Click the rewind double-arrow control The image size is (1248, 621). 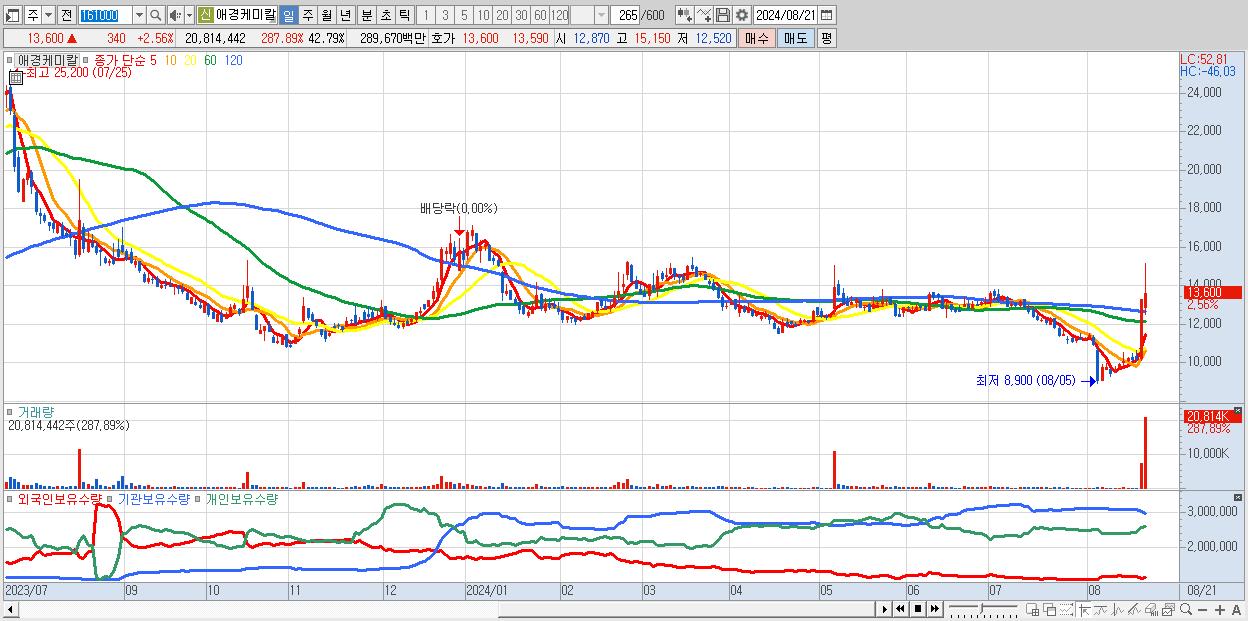point(900,609)
